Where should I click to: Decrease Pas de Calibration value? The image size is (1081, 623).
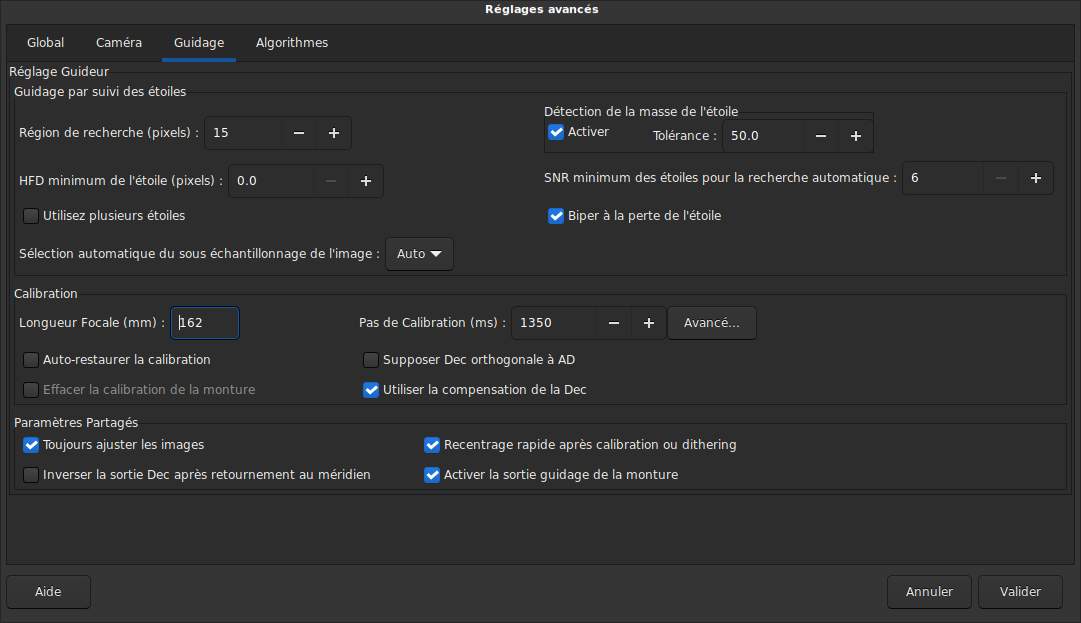coord(614,323)
